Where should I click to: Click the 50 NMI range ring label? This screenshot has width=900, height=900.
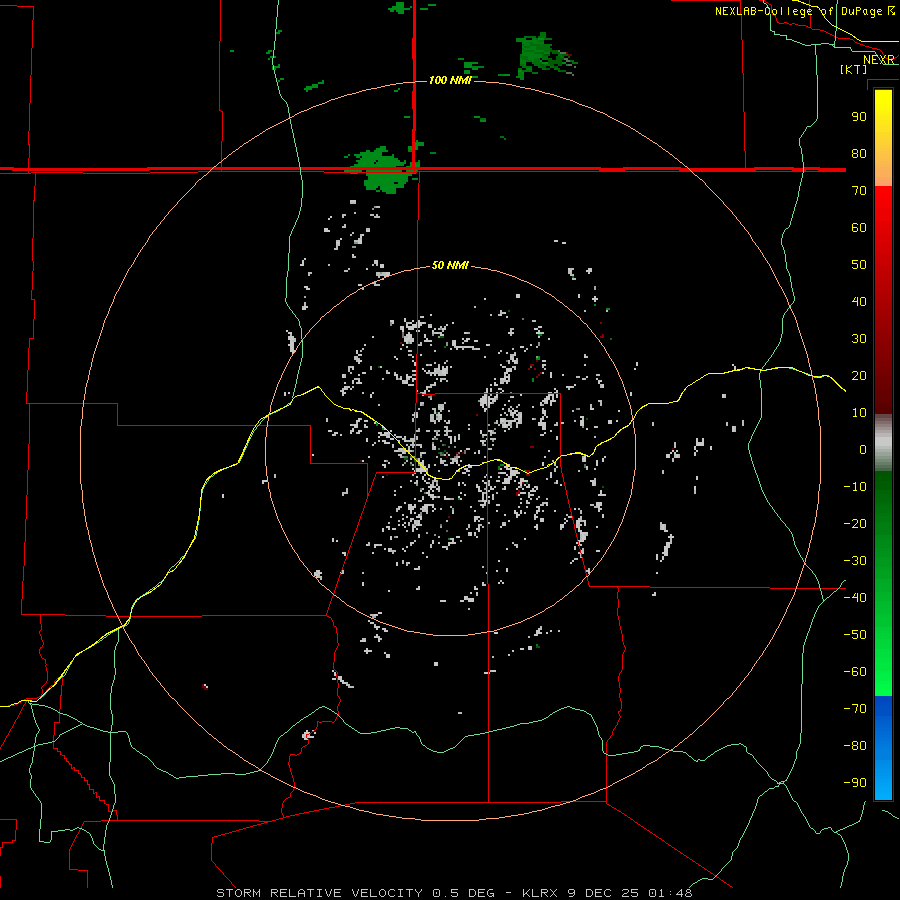point(450,265)
